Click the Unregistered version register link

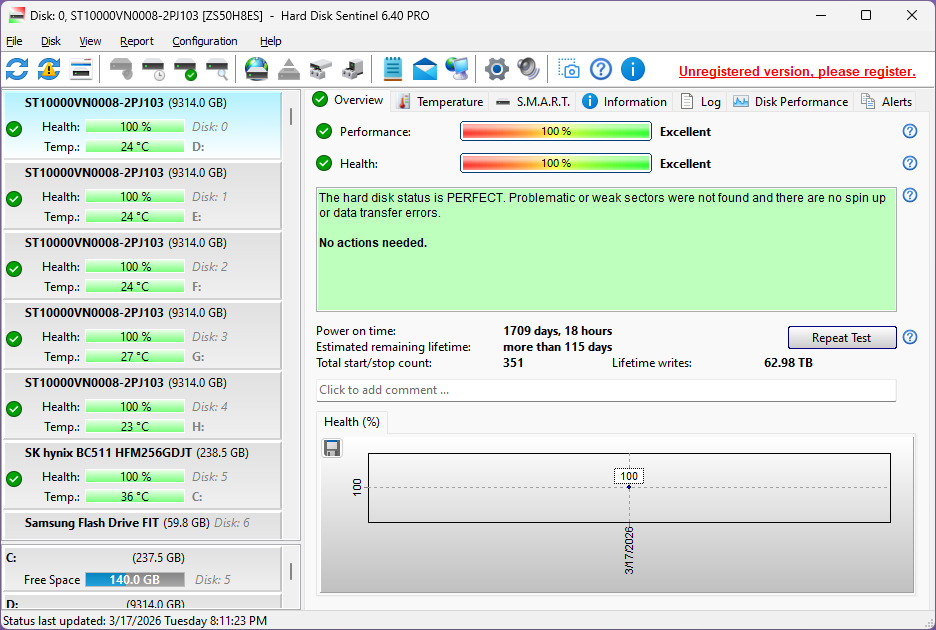797,71
